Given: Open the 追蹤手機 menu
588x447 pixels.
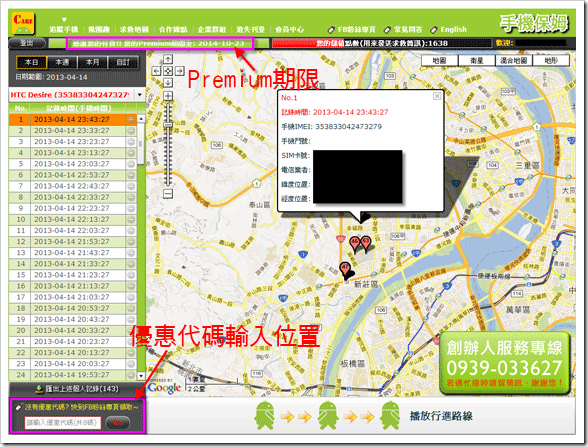Looking at the screenshot, I should point(64,30).
